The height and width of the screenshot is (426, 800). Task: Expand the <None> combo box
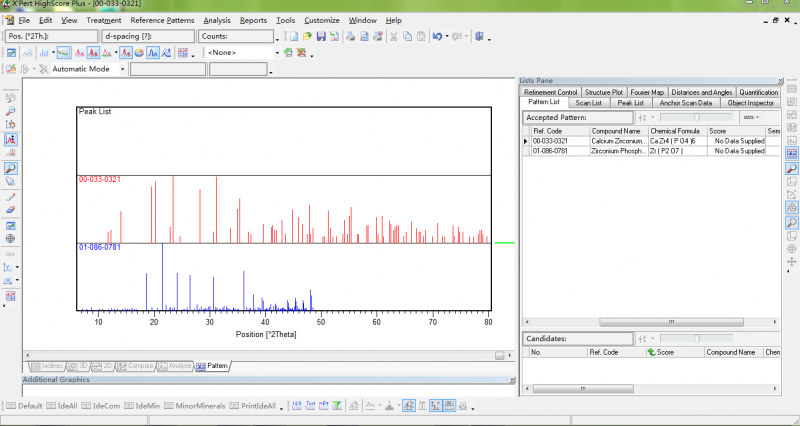[277, 52]
